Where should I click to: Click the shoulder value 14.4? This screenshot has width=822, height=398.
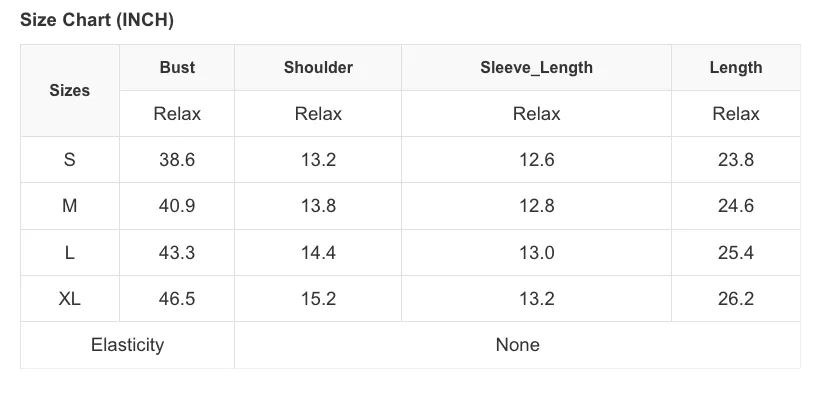pyautogui.click(x=318, y=253)
